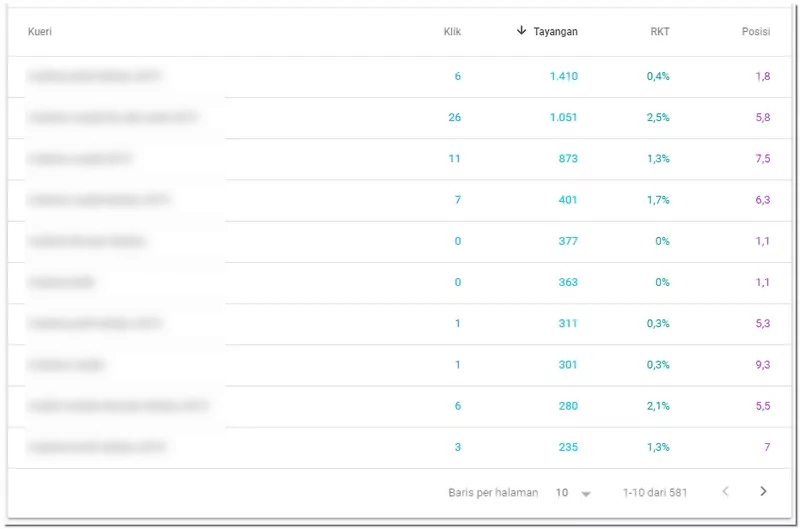The image size is (800, 529).
Task: Click the 5,5 position value
Action: [x=763, y=406]
